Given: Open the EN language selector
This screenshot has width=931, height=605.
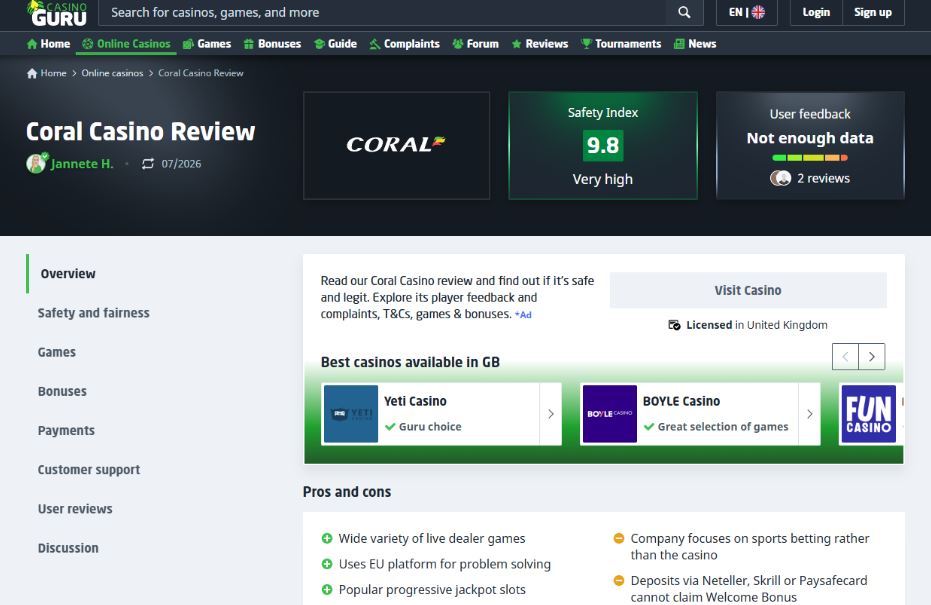Looking at the screenshot, I should click(x=747, y=12).
